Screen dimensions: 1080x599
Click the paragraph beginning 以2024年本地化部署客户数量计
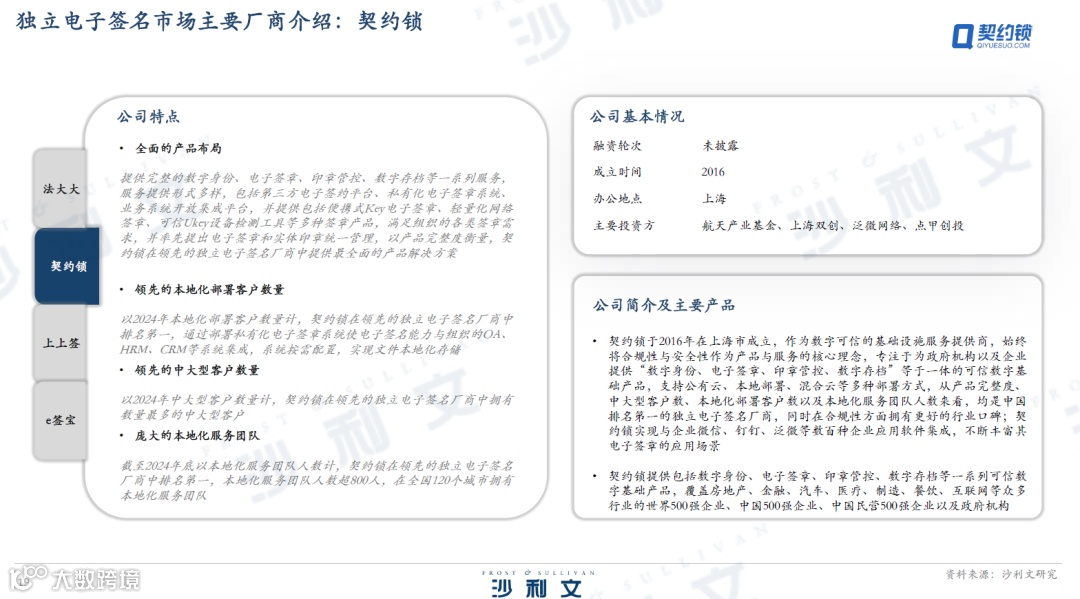317,334
